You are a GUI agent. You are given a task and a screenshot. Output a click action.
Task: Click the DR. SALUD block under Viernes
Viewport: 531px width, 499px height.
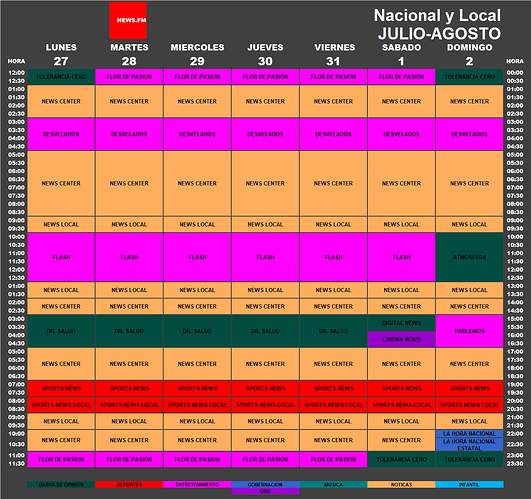[333, 331]
